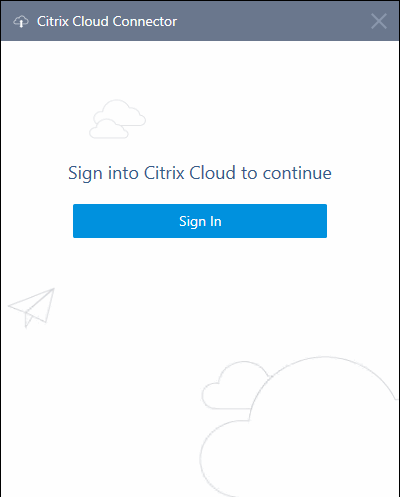The width and height of the screenshot is (400, 497).
Task: Close the Citrix Cloud Connector window
Action: click(x=379, y=21)
